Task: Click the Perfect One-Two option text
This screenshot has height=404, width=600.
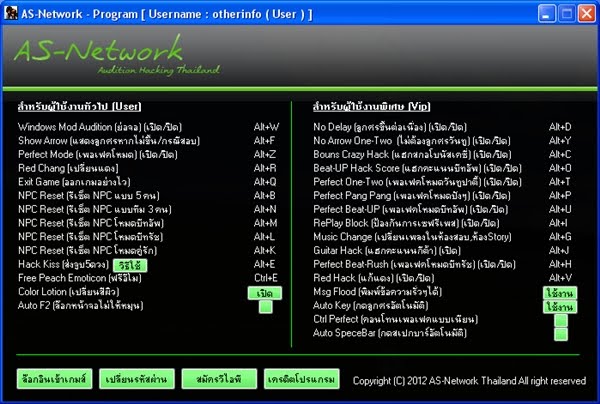Action: tap(417, 182)
